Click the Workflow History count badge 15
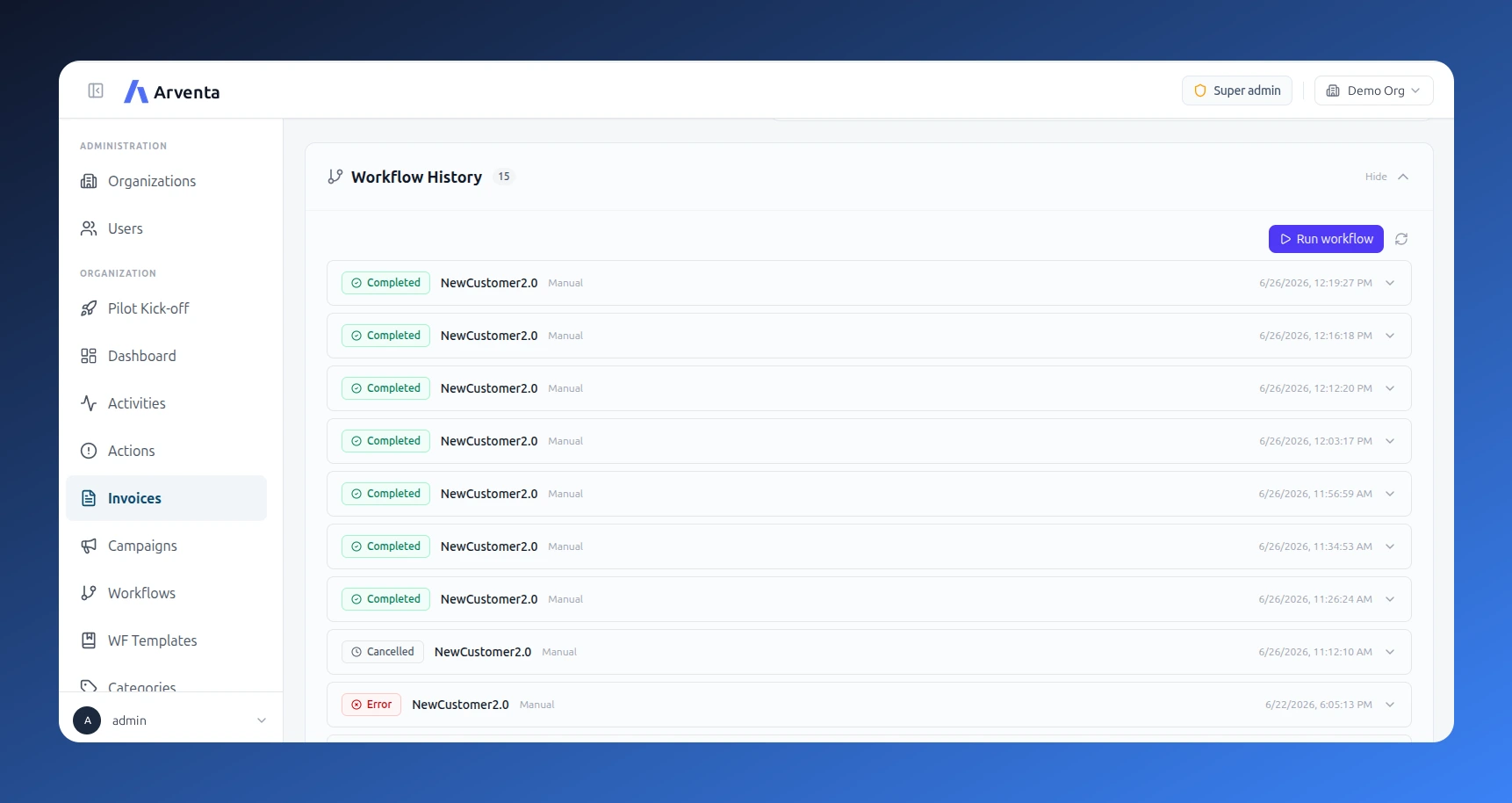1512x803 pixels. coord(504,177)
